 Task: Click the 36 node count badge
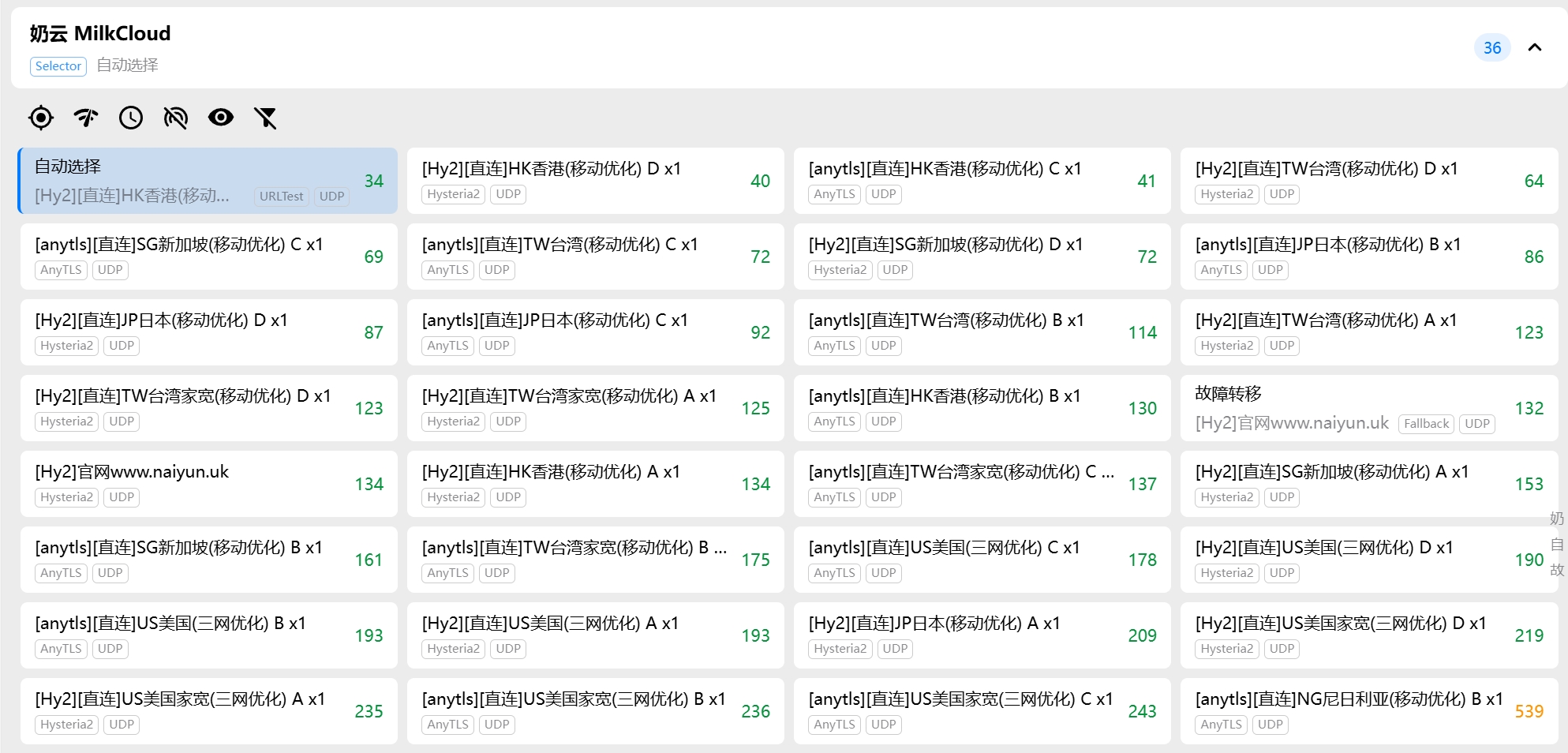pyautogui.click(x=1492, y=47)
